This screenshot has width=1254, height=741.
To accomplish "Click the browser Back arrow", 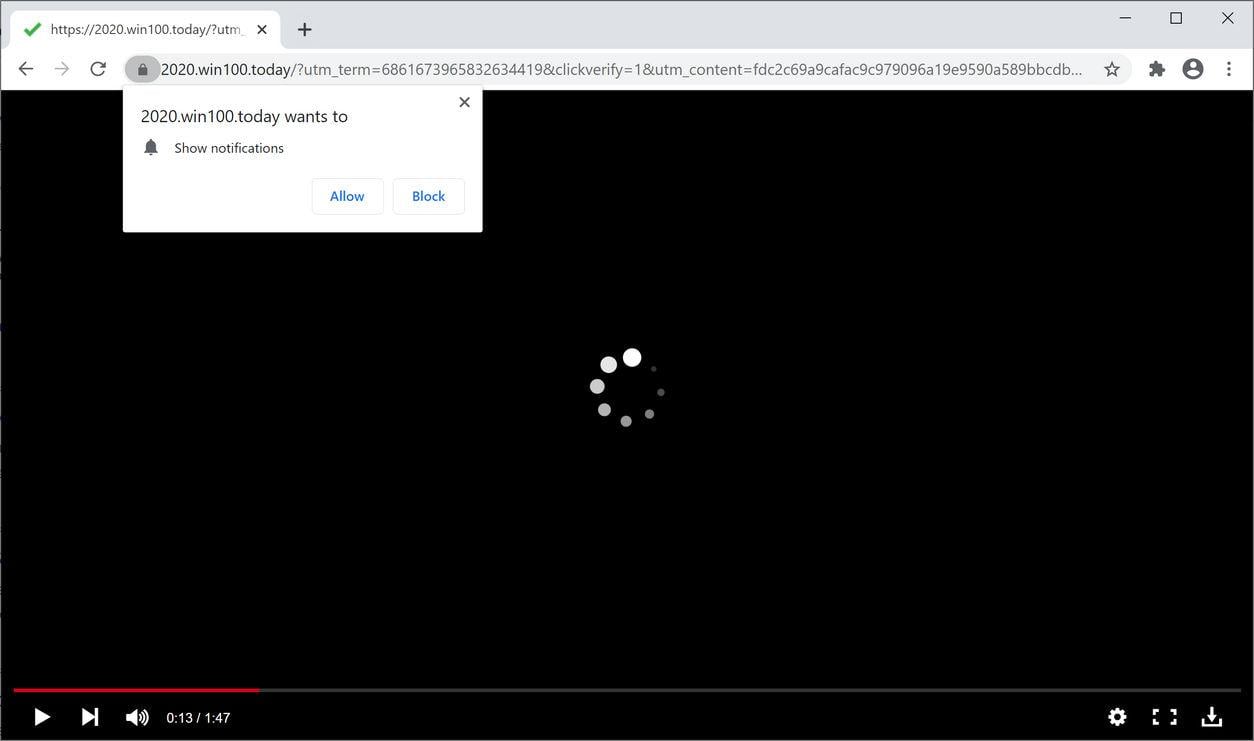I will pyautogui.click(x=26, y=69).
